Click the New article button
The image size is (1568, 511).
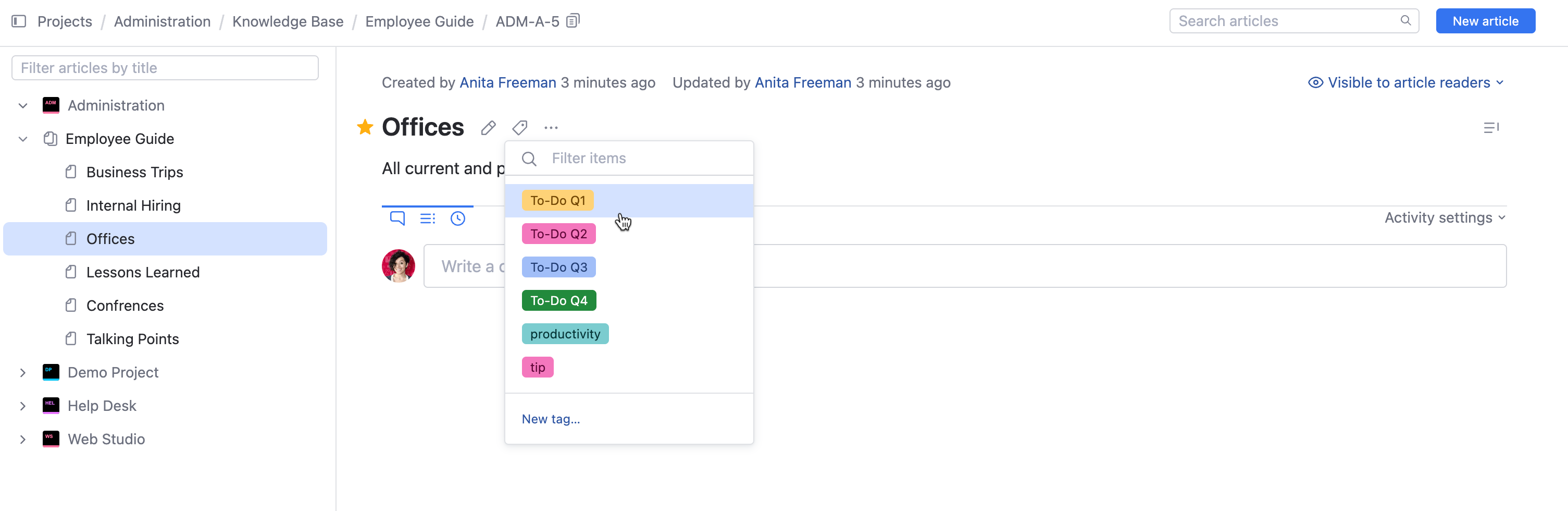click(1485, 20)
